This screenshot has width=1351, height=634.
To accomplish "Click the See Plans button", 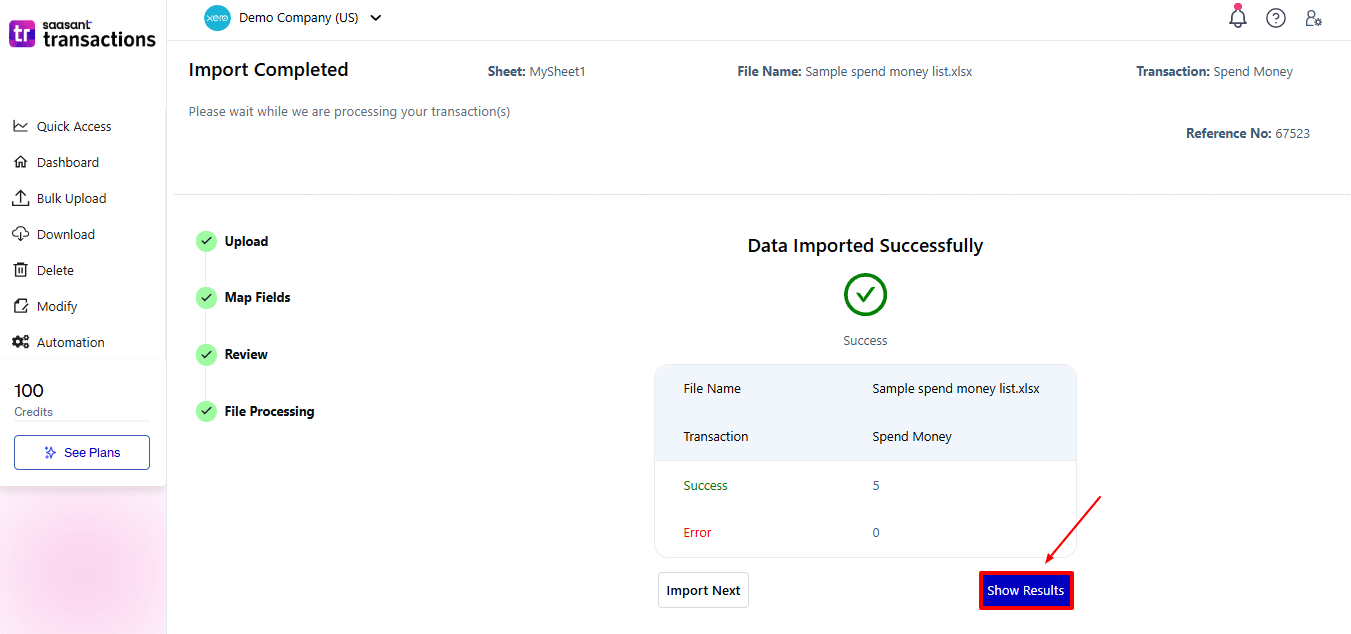I will coord(82,453).
